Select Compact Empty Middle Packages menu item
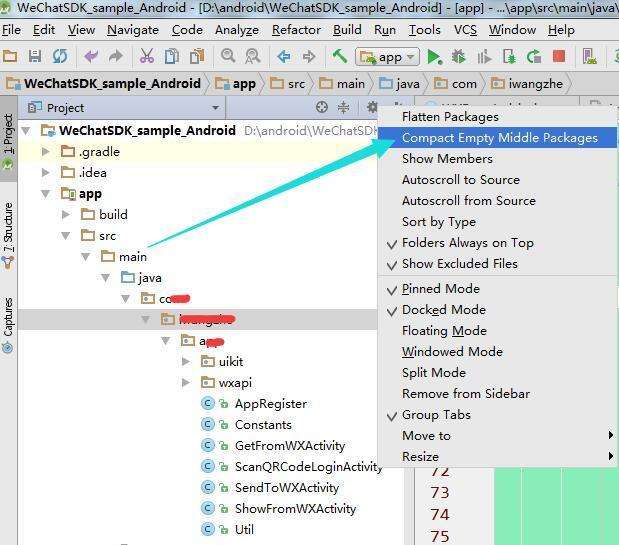The height and width of the screenshot is (545, 619). click(497, 138)
